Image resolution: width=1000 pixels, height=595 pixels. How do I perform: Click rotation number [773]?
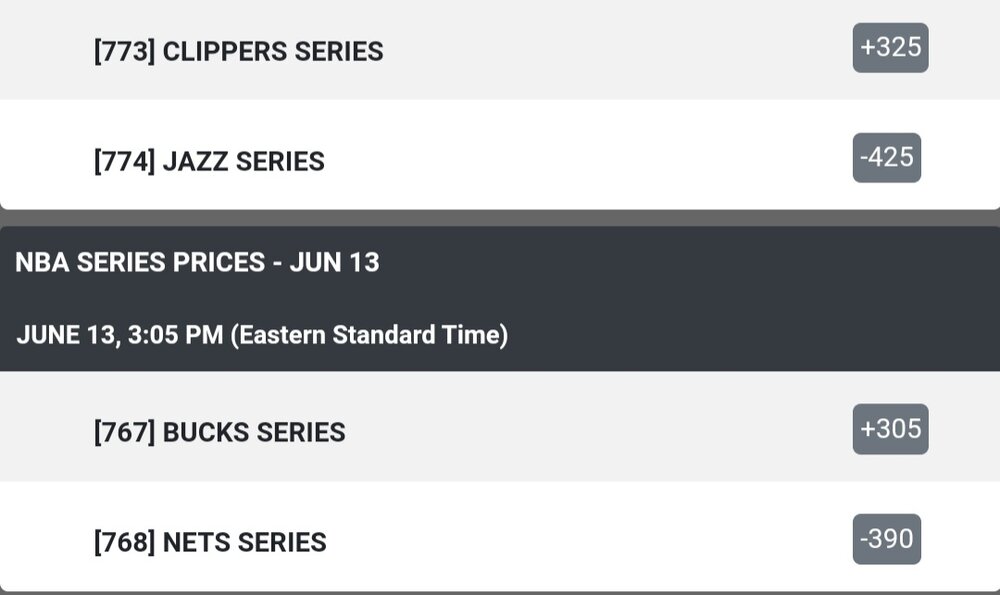click(x=124, y=52)
